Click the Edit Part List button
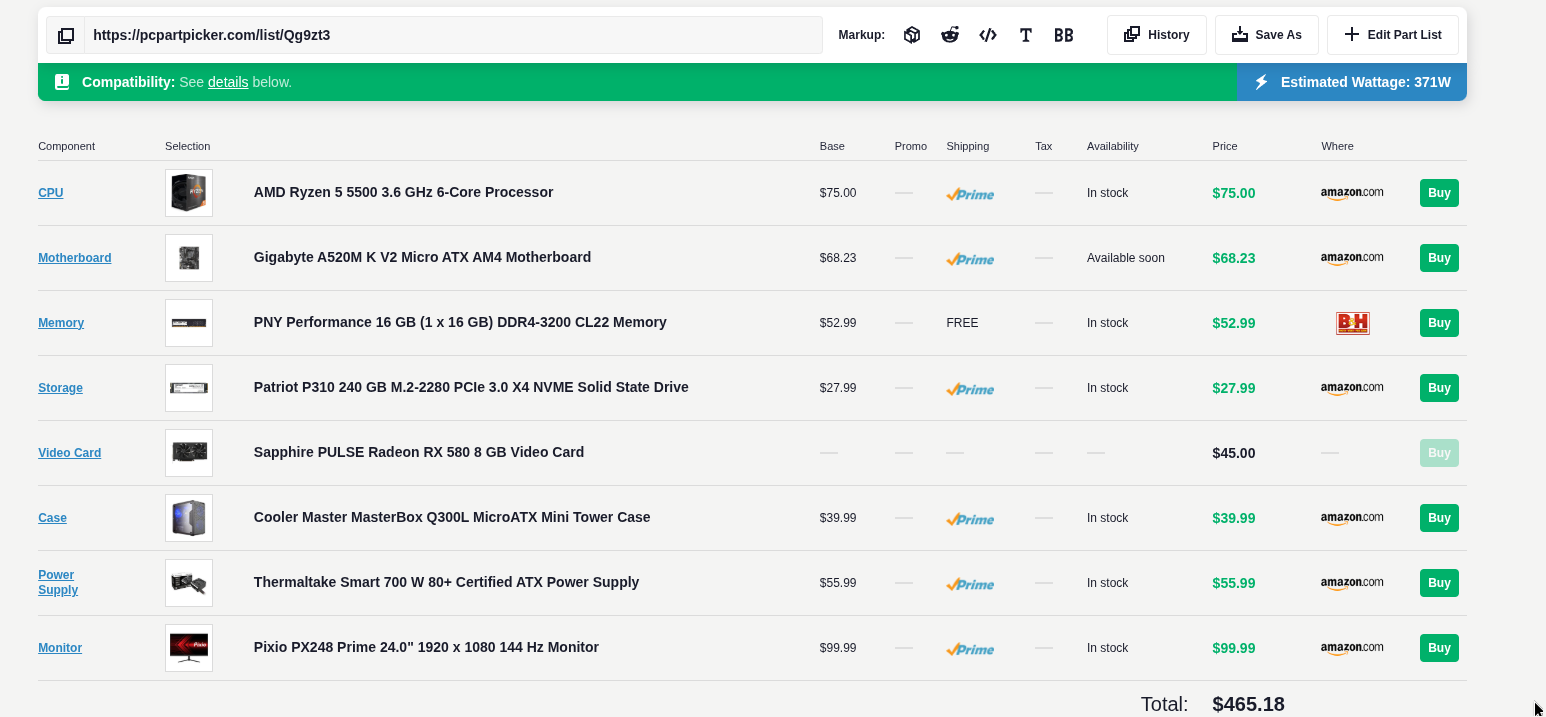The width and height of the screenshot is (1546, 717). (1393, 35)
